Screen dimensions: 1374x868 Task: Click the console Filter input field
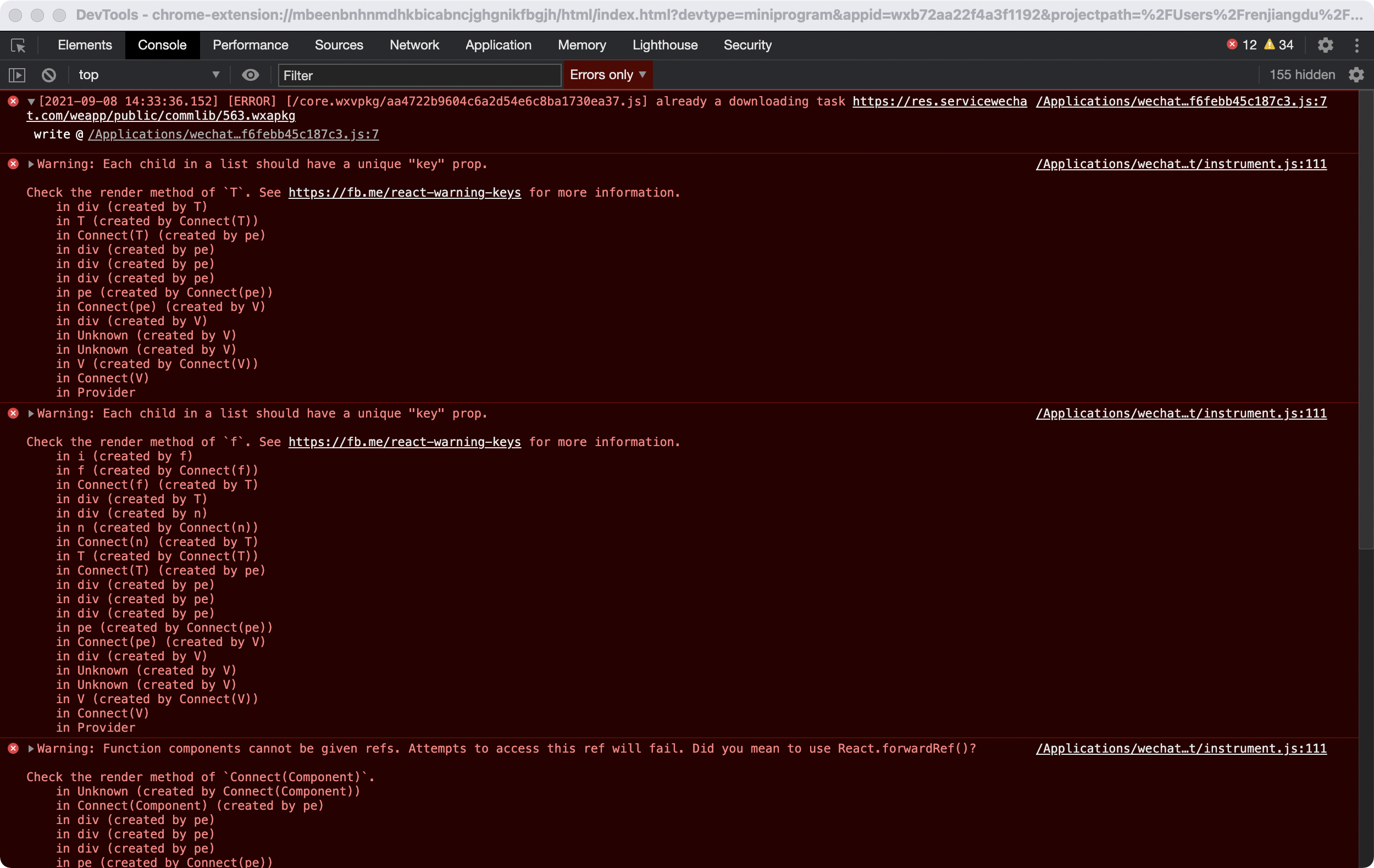419,75
